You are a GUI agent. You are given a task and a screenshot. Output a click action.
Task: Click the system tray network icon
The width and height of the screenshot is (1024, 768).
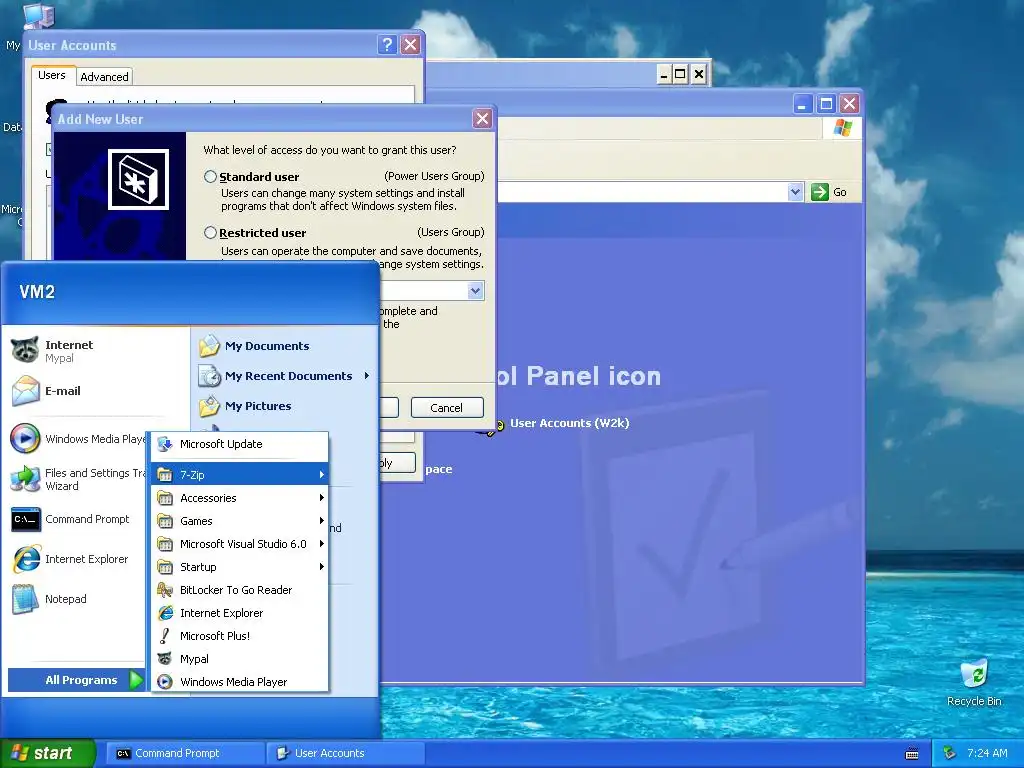[950, 753]
